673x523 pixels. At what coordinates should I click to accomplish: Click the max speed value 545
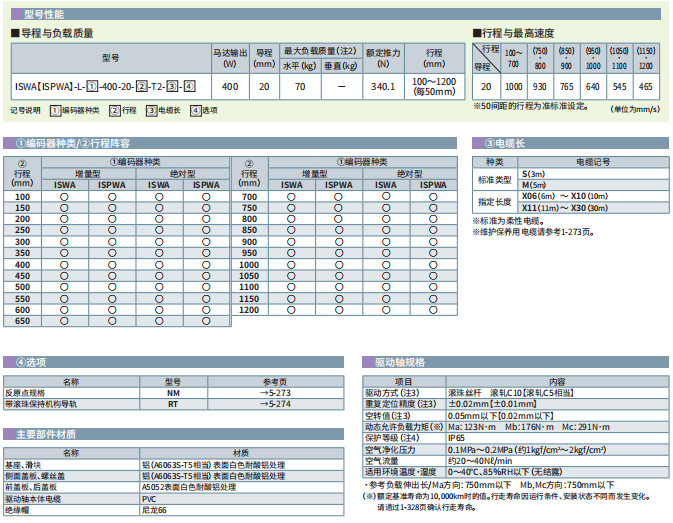[619, 87]
